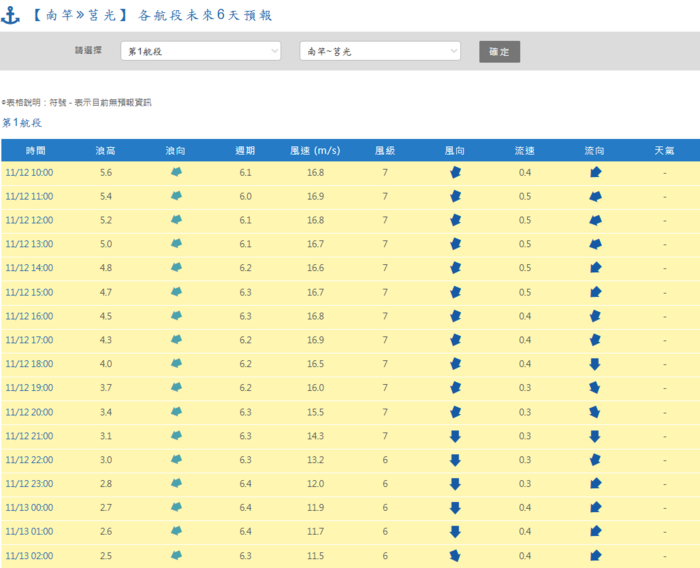700x568 pixels.
Task: Open the 第1航段 segment dropdown
Action: click(201, 51)
